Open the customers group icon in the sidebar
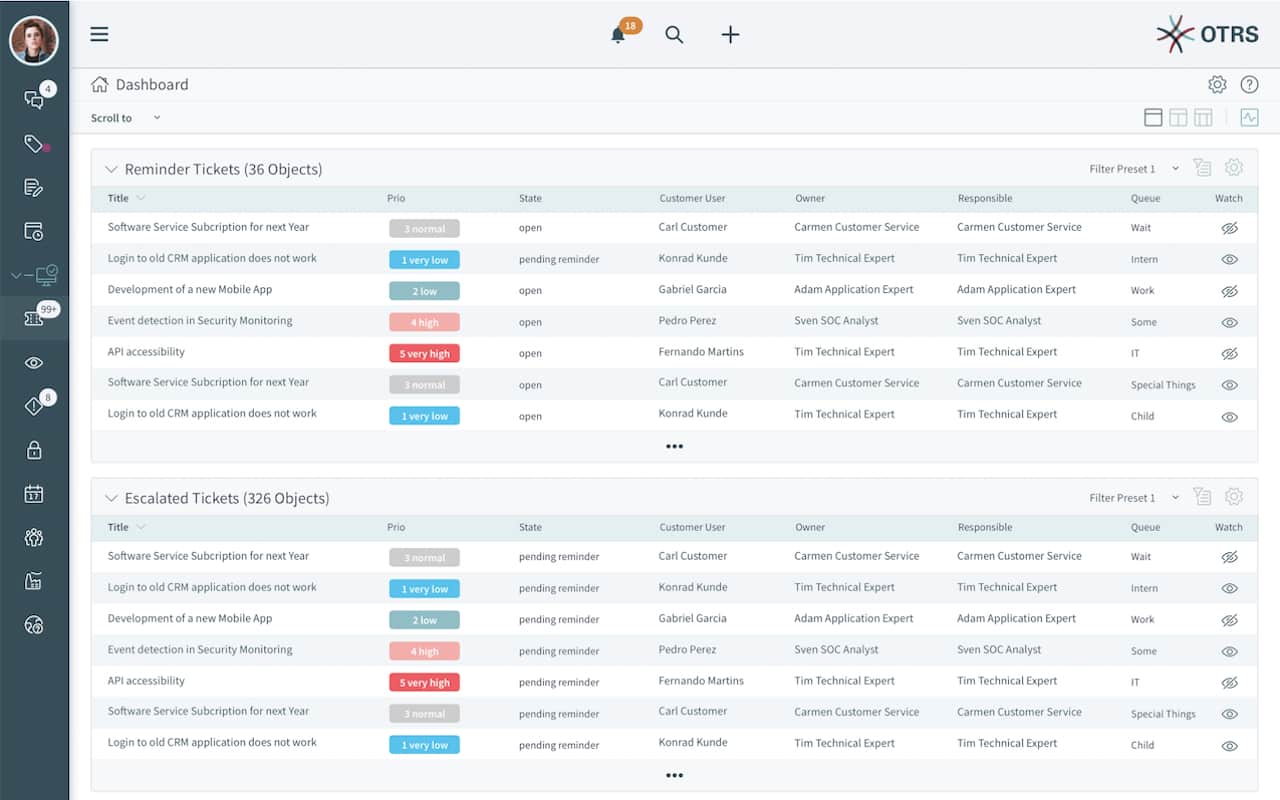Image resolution: width=1280 pixels, height=800 pixels. [x=33, y=537]
